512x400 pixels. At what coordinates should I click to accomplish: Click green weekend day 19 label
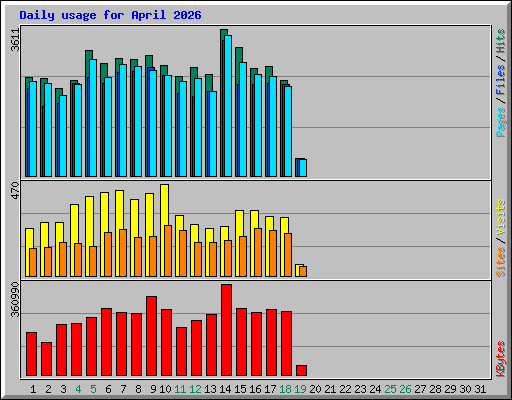tap(301, 389)
